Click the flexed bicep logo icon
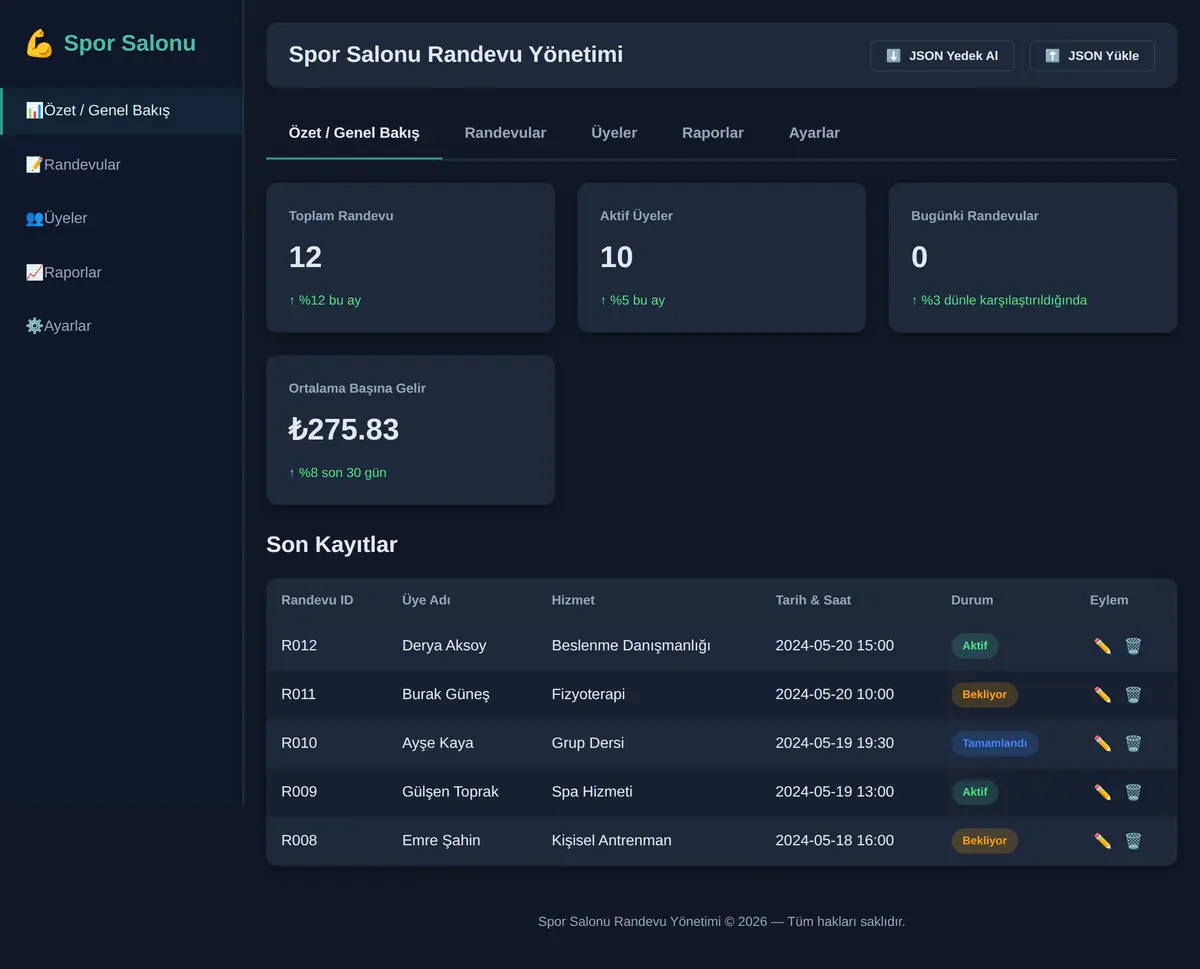 (39, 43)
